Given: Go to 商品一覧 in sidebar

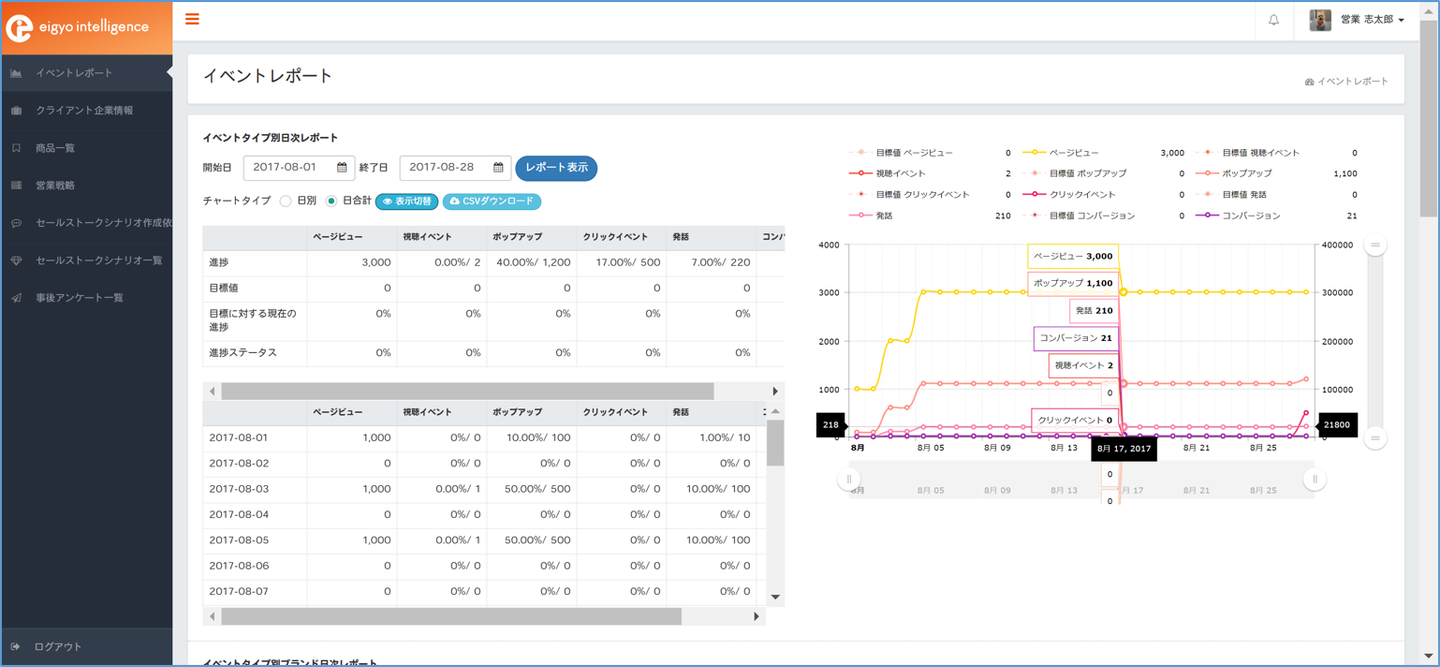Looking at the screenshot, I should tap(55, 148).
